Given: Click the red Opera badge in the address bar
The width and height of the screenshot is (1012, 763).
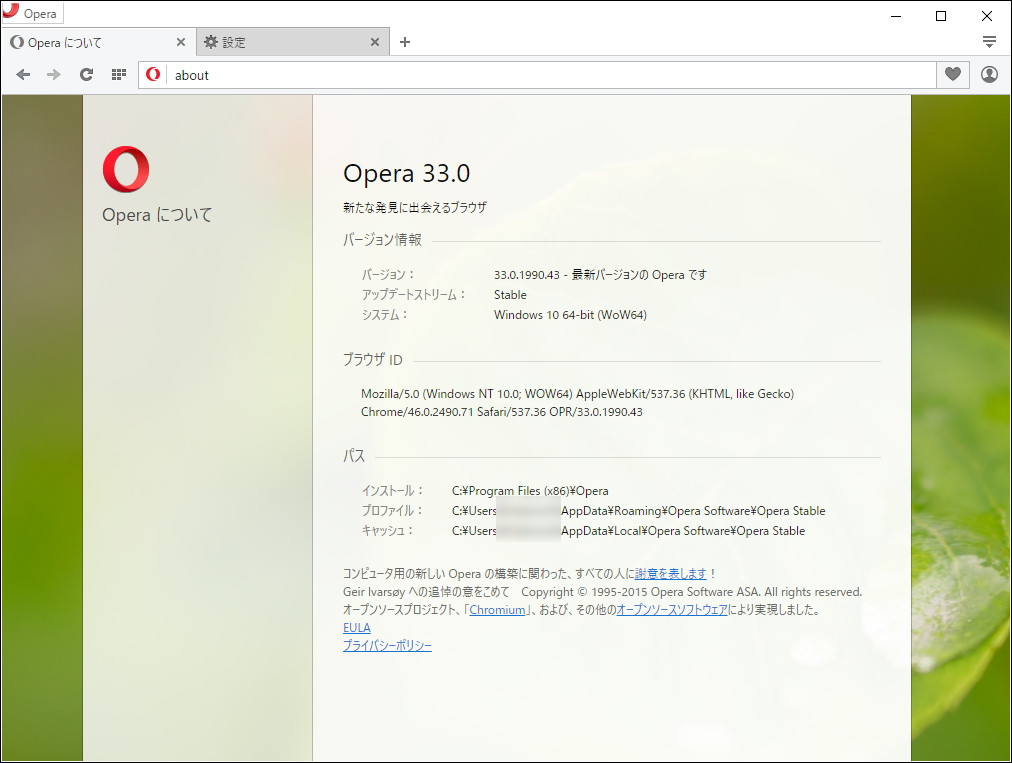Looking at the screenshot, I should (152, 74).
